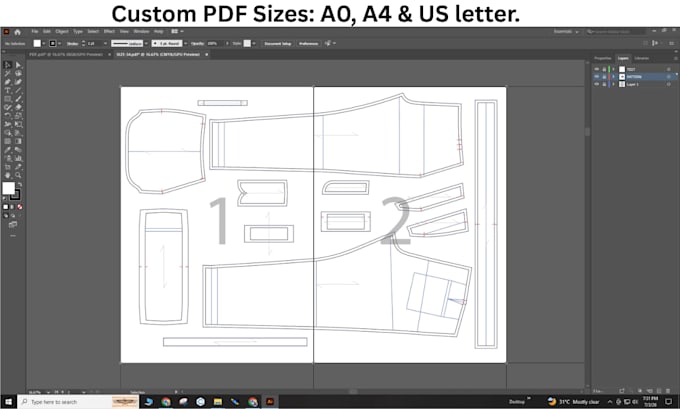Toggle lock on Layer 1
This screenshot has width=680, height=409.
click(604, 84)
